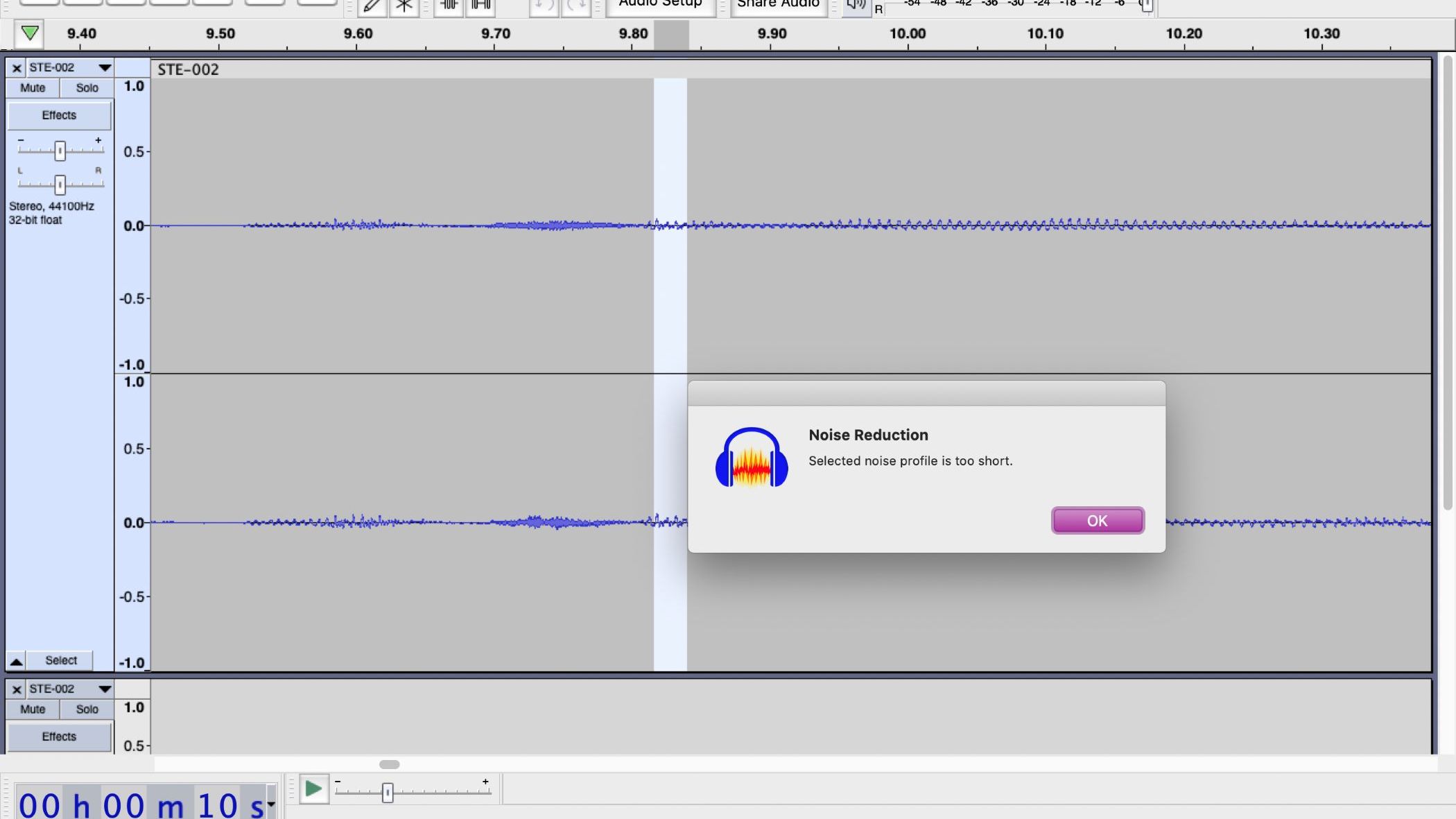Click the first track gain slider
Viewport: 1456px width, 819px height.
(60, 150)
